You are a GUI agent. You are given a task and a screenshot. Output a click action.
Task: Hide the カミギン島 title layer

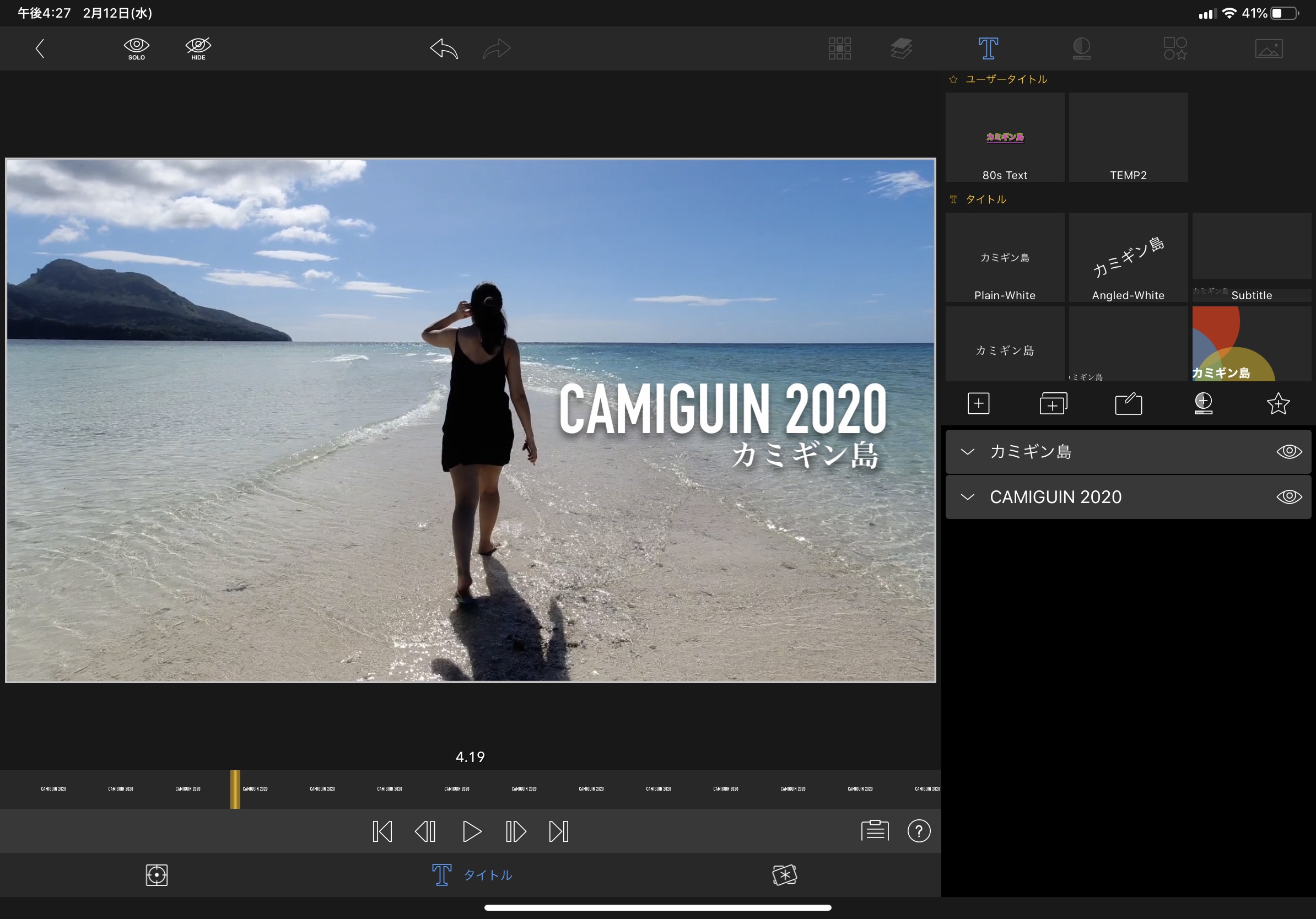coord(1288,451)
